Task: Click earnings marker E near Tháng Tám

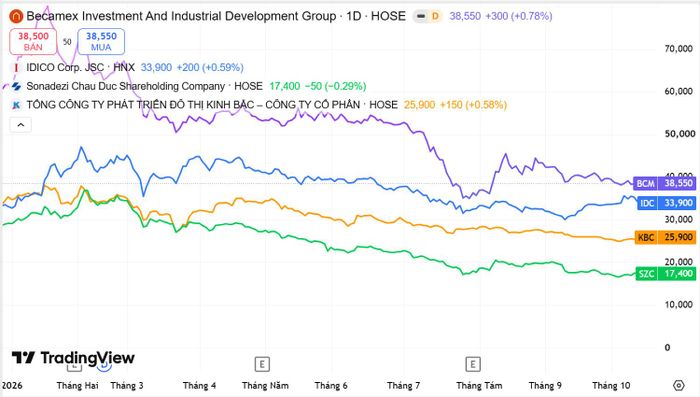Action: tap(473, 364)
